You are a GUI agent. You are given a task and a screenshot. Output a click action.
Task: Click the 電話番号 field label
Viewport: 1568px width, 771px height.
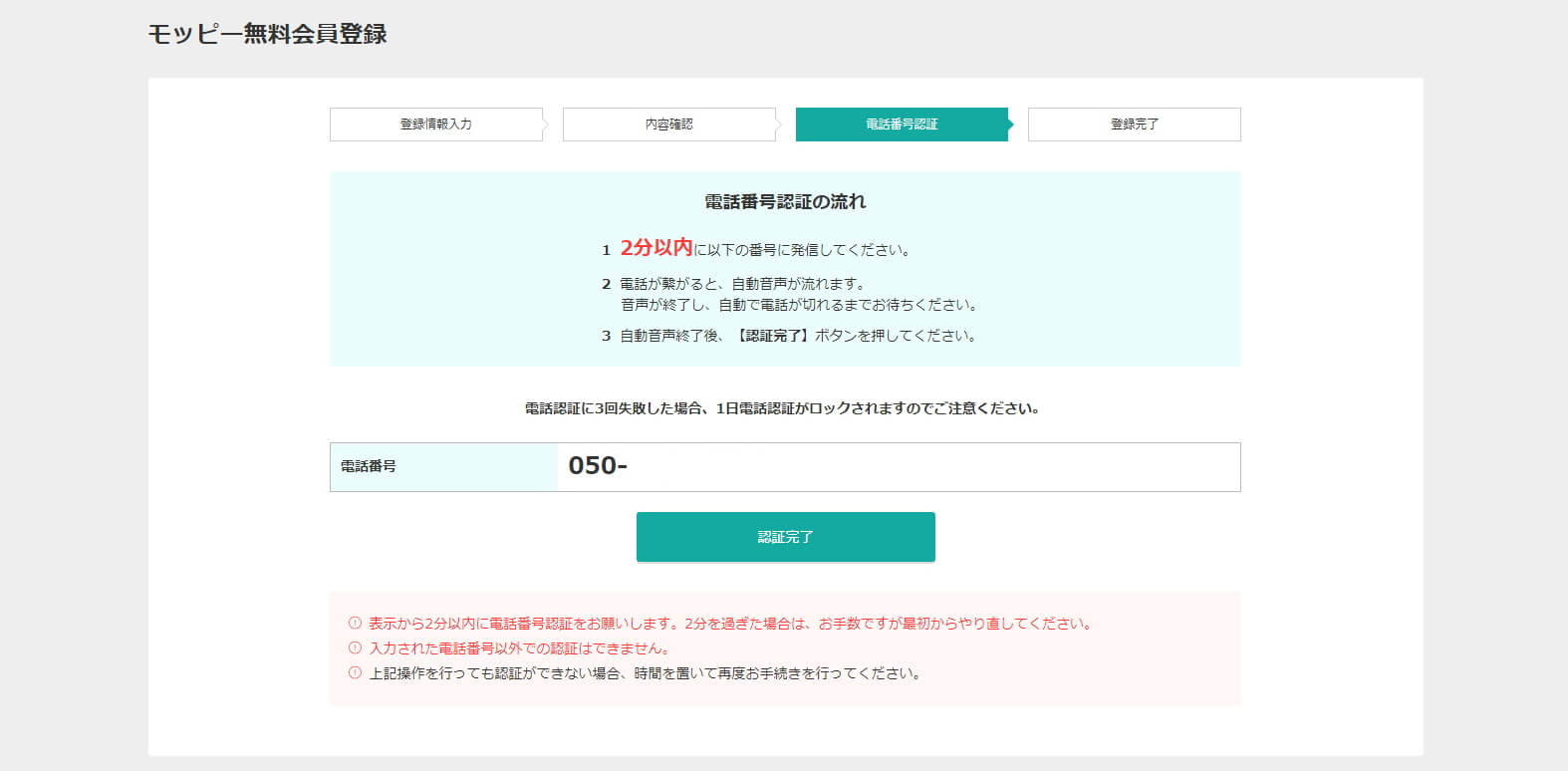pos(369,466)
